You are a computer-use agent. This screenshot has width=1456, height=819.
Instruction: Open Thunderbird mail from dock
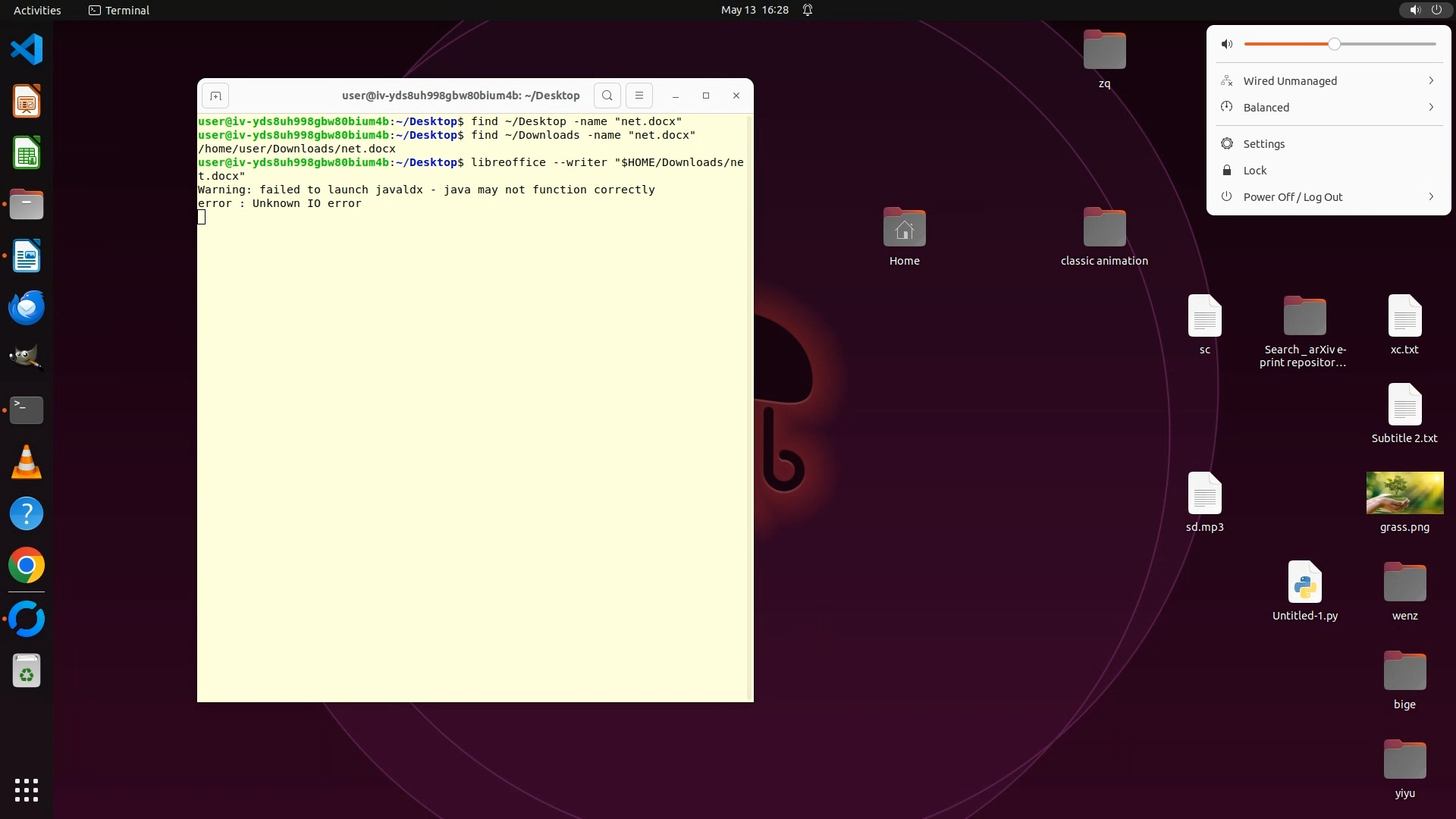coord(27,308)
